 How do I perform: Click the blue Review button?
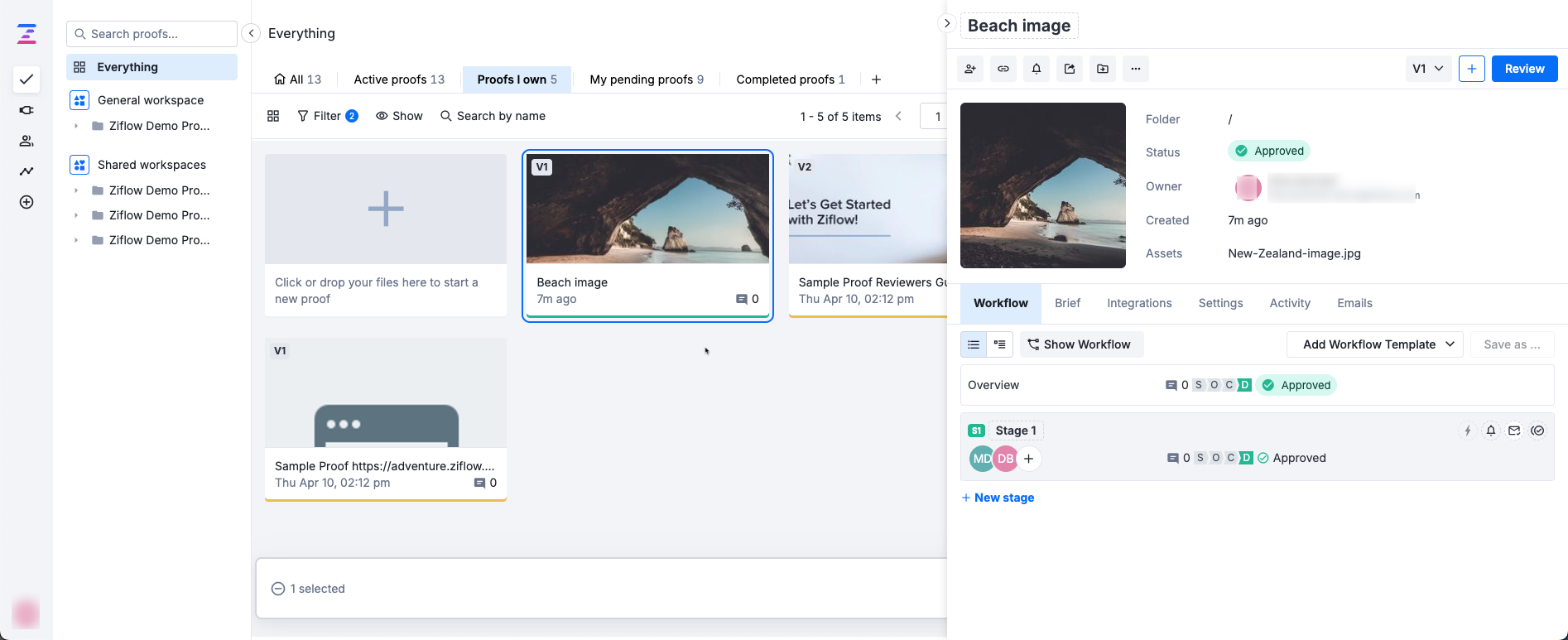coord(1523,69)
